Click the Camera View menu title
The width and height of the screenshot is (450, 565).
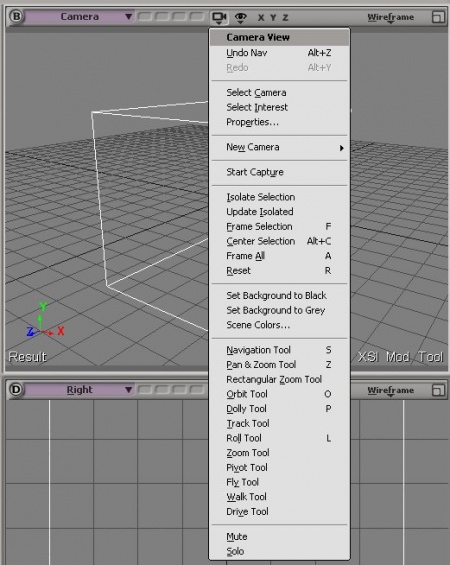[279, 37]
